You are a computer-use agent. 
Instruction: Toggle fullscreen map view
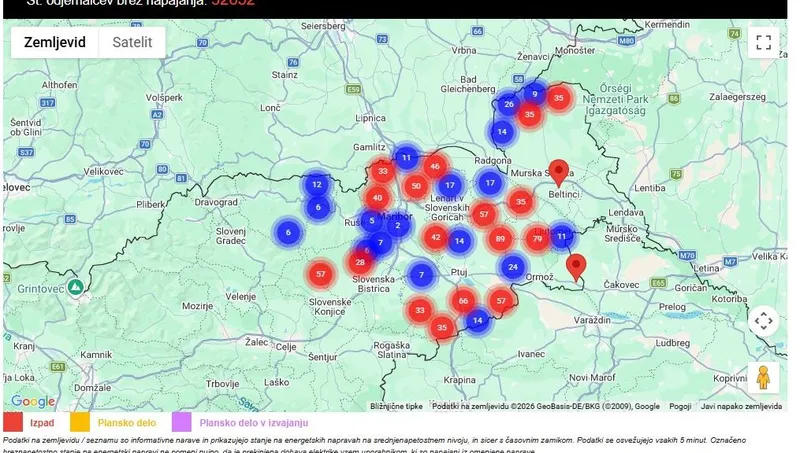(763, 42)
